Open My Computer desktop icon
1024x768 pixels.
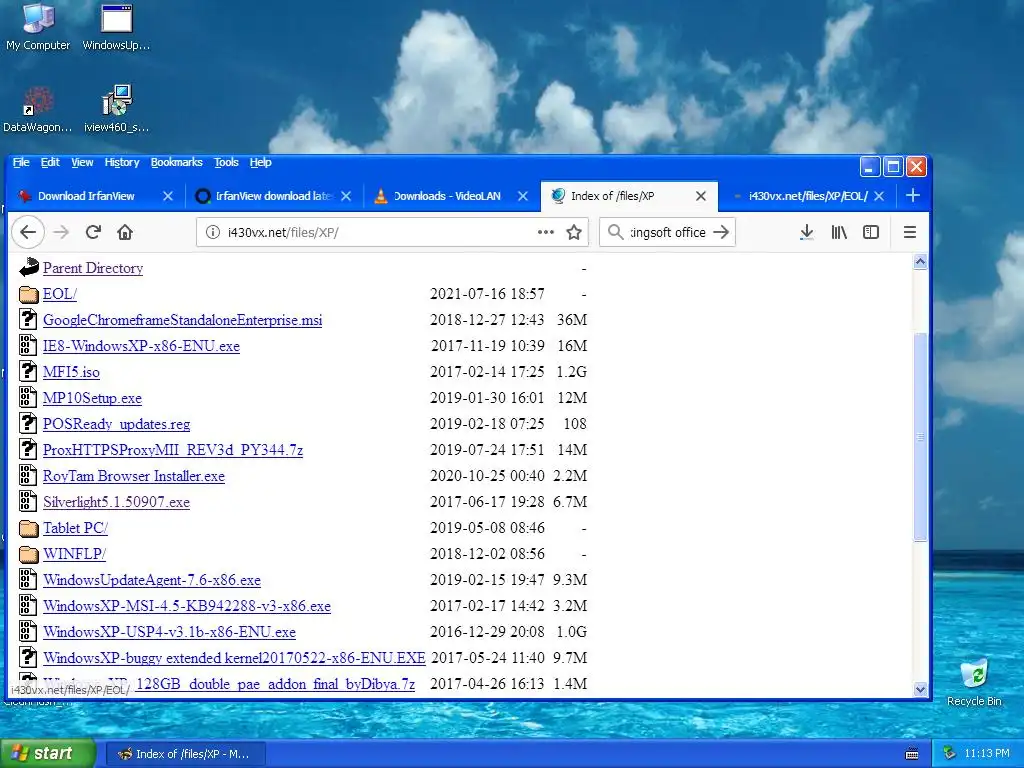click(x=38, y=27)
